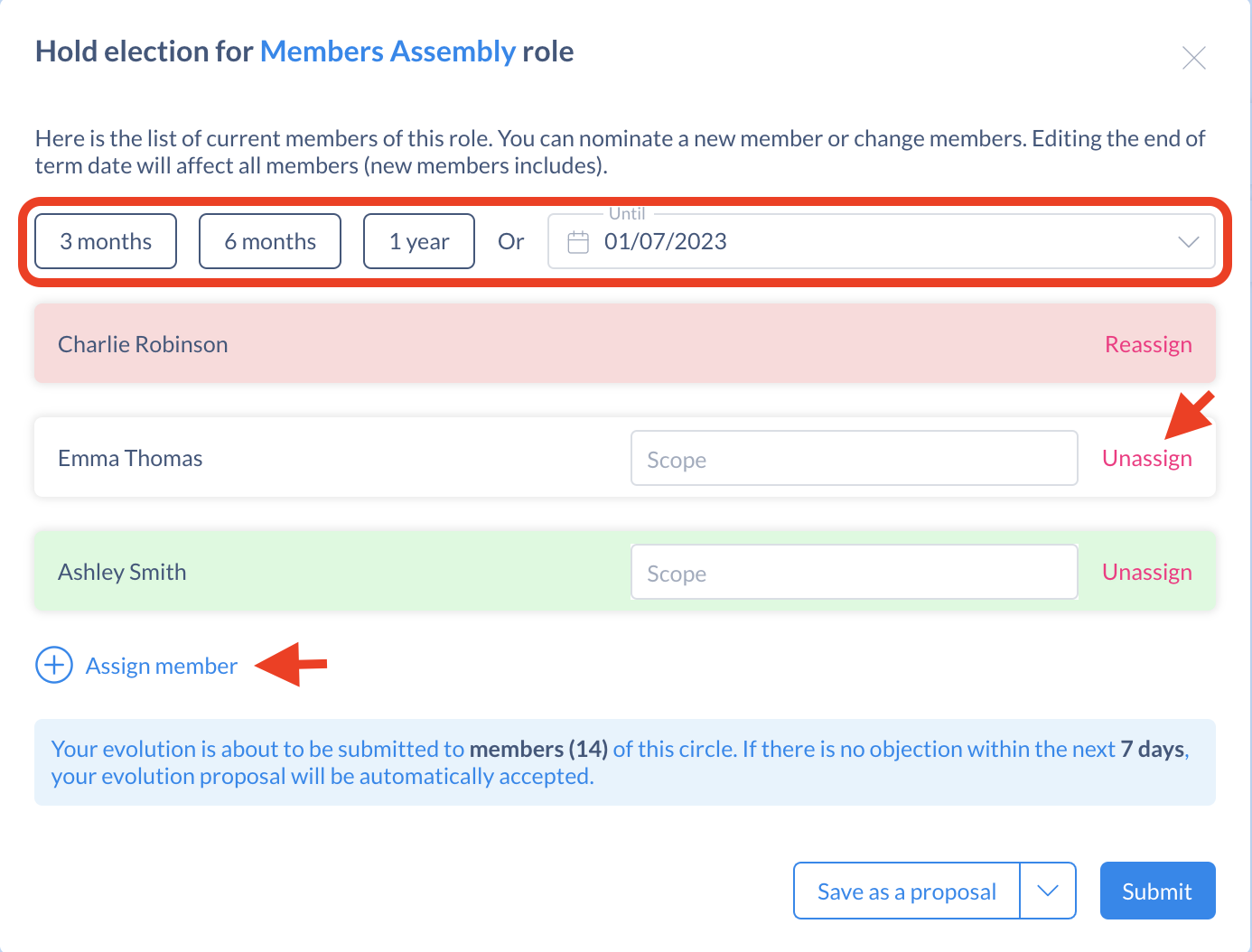Click the Save as a proposal button

pos(907,891)
